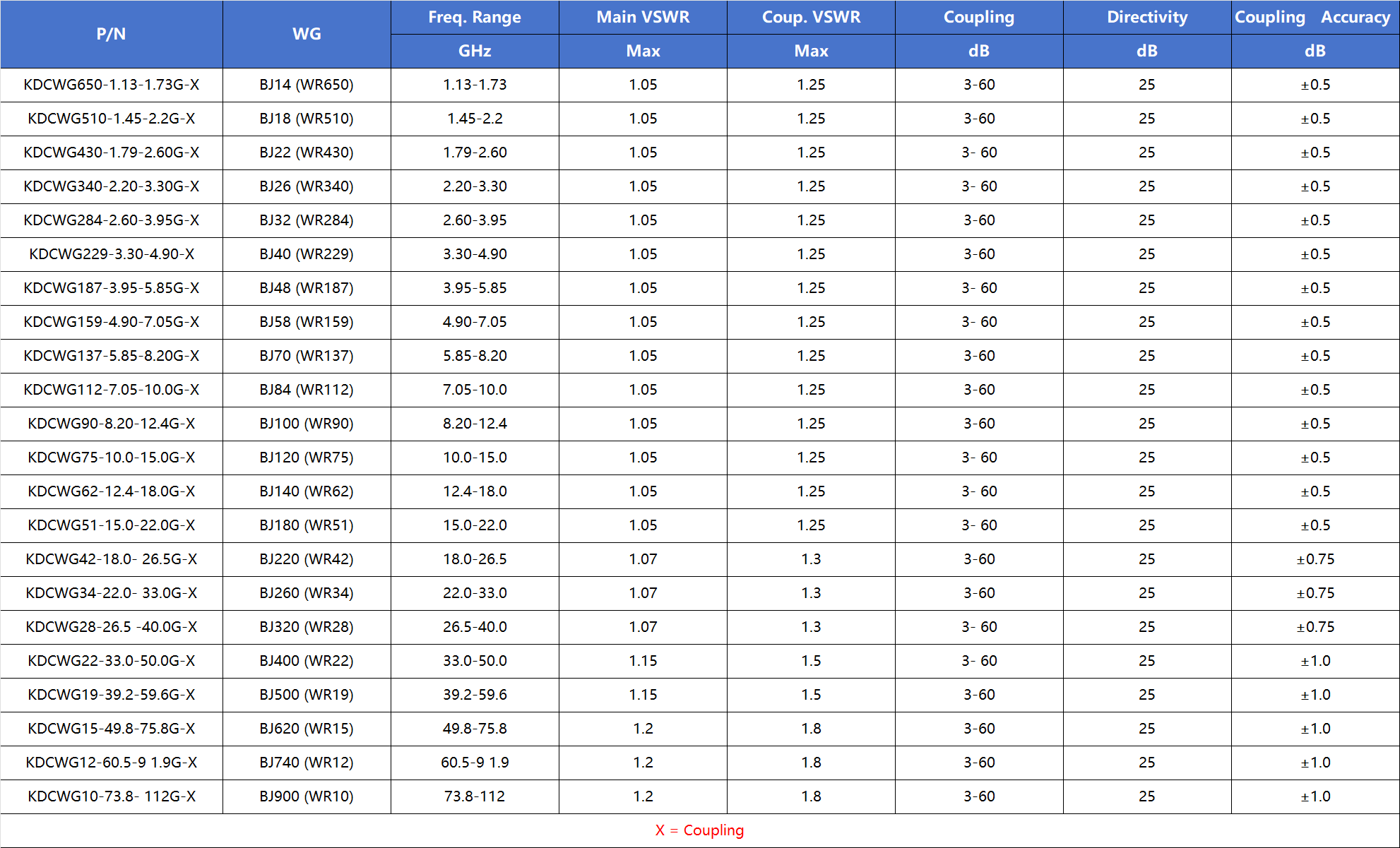The width and height of the screenshot is (1400, 848).
Task: Click the Coup. VSWR header
Action: (x=811, y=17)
